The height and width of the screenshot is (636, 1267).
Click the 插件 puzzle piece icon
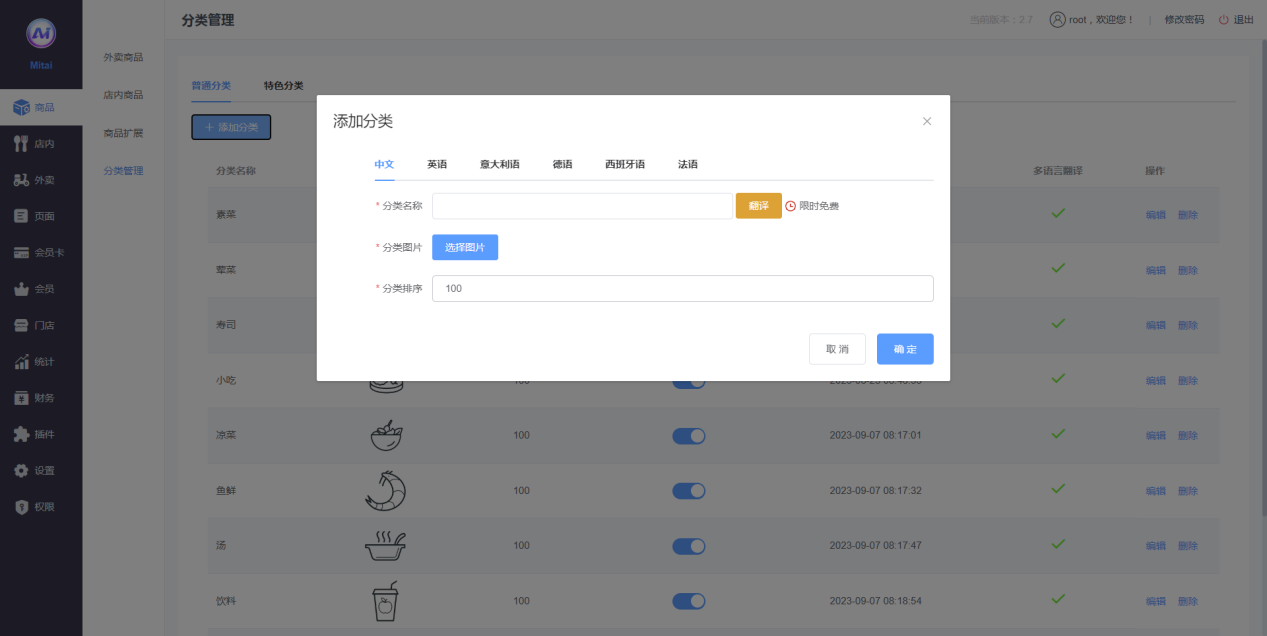pos(21,434)
